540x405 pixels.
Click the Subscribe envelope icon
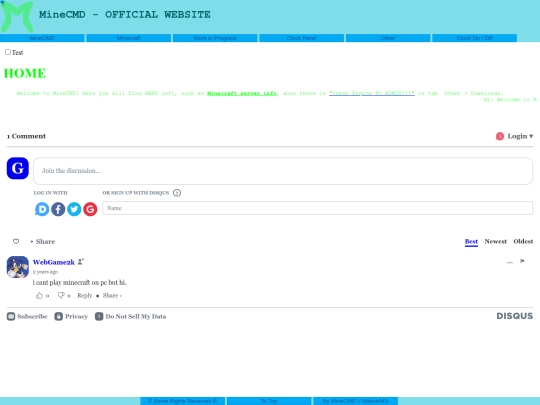(x=11, y=316)
